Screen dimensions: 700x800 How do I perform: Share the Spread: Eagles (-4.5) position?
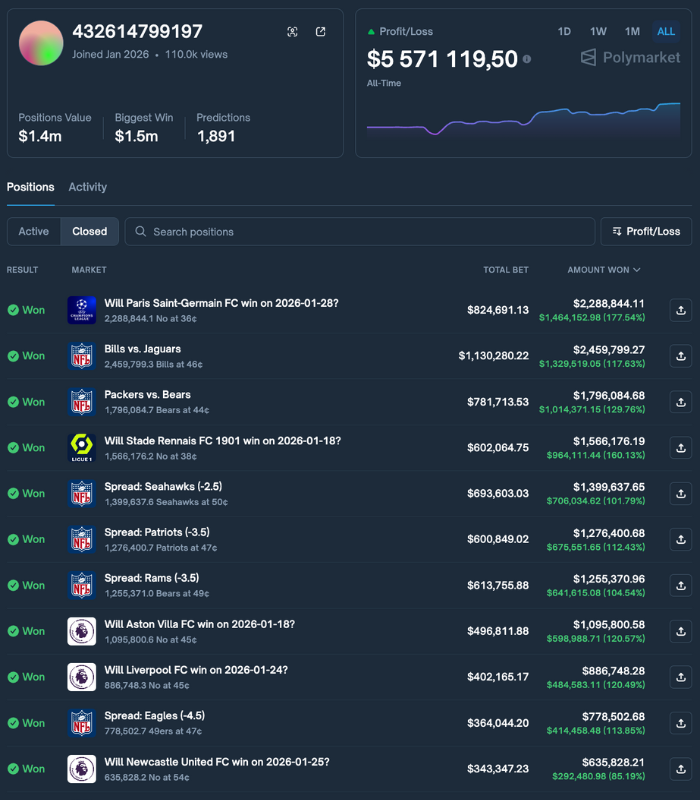[681, 723]
